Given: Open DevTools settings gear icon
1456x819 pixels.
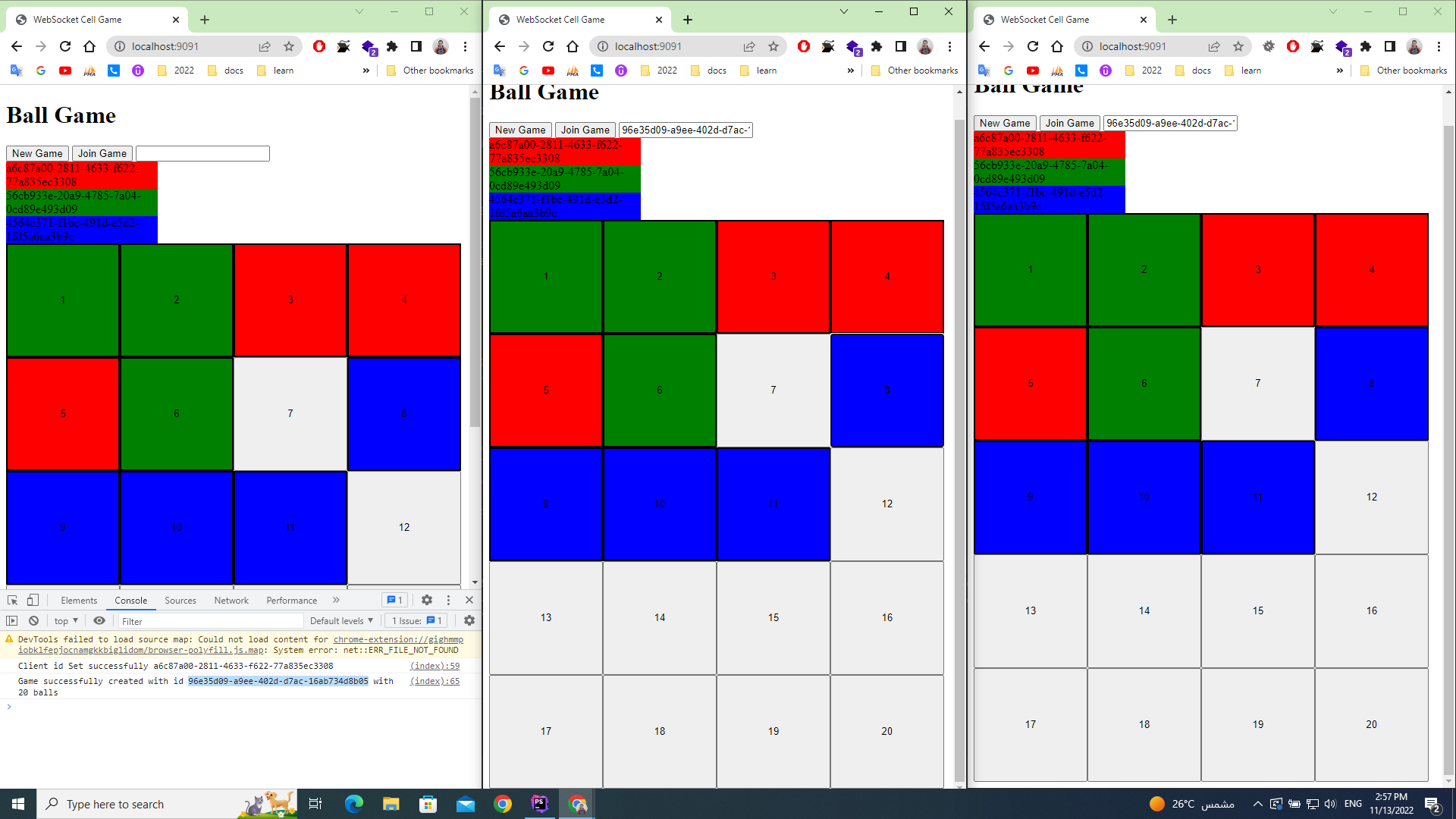Looking at the screenshot, I should point(427,600).
